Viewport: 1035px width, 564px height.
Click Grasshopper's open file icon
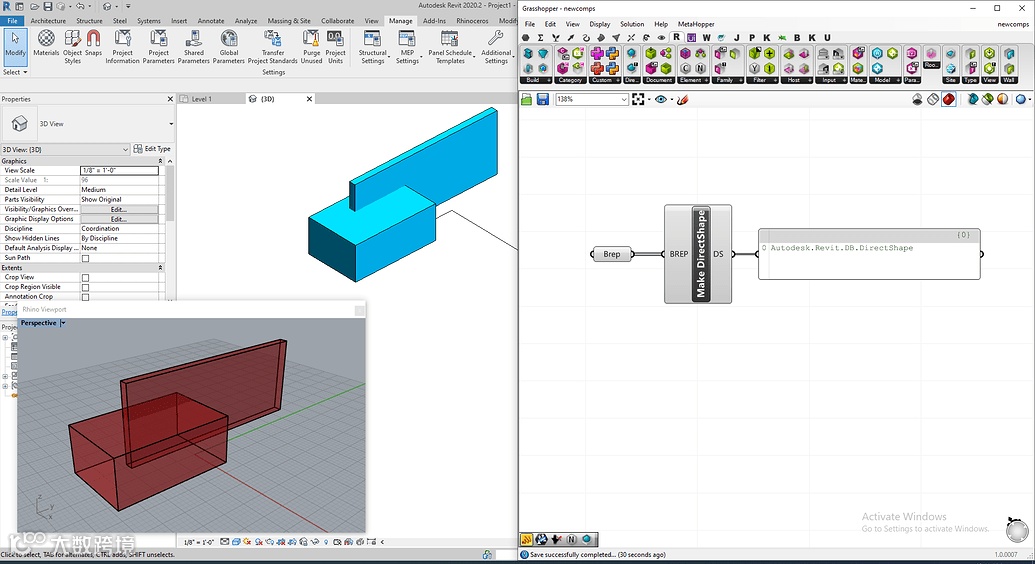point(527,99)
